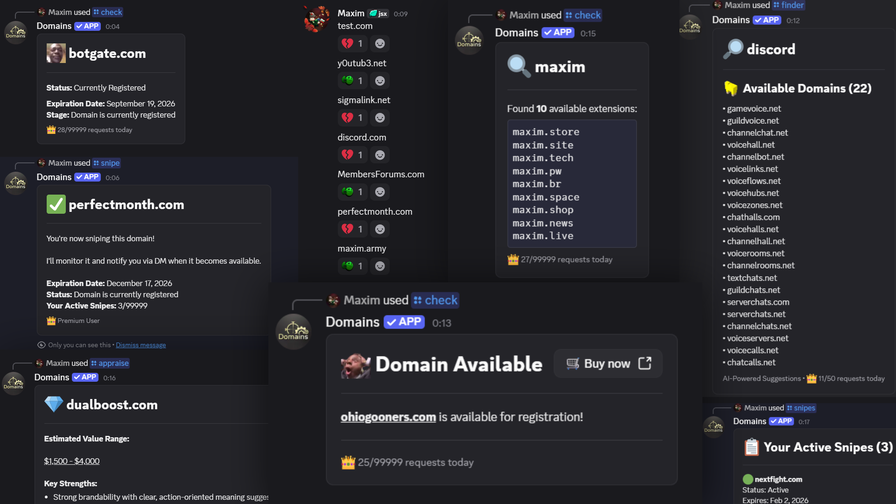This screenshot has width=896, height=504.
Task: Toggle green heart reaction under maxim.army
Action: tap(352, 266)
